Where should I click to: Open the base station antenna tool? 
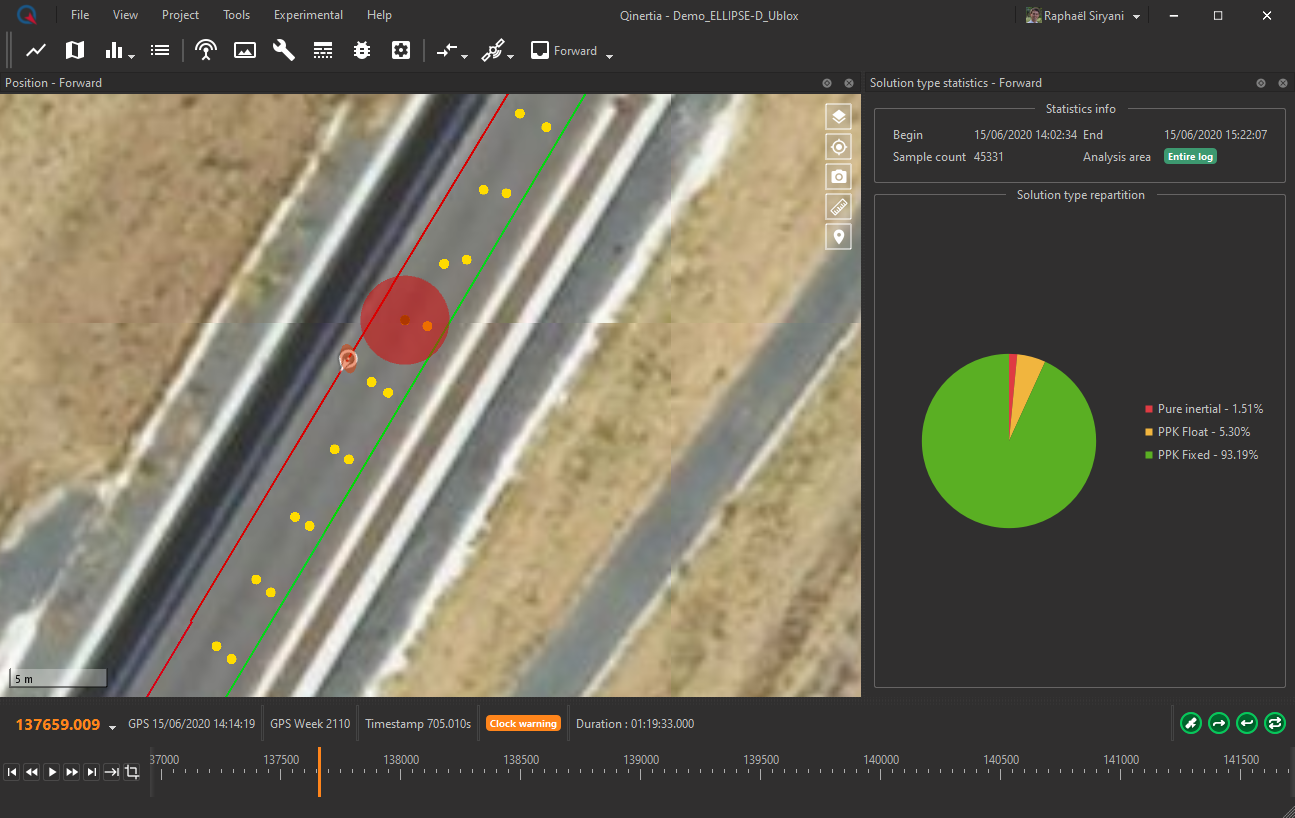[206, 50]
